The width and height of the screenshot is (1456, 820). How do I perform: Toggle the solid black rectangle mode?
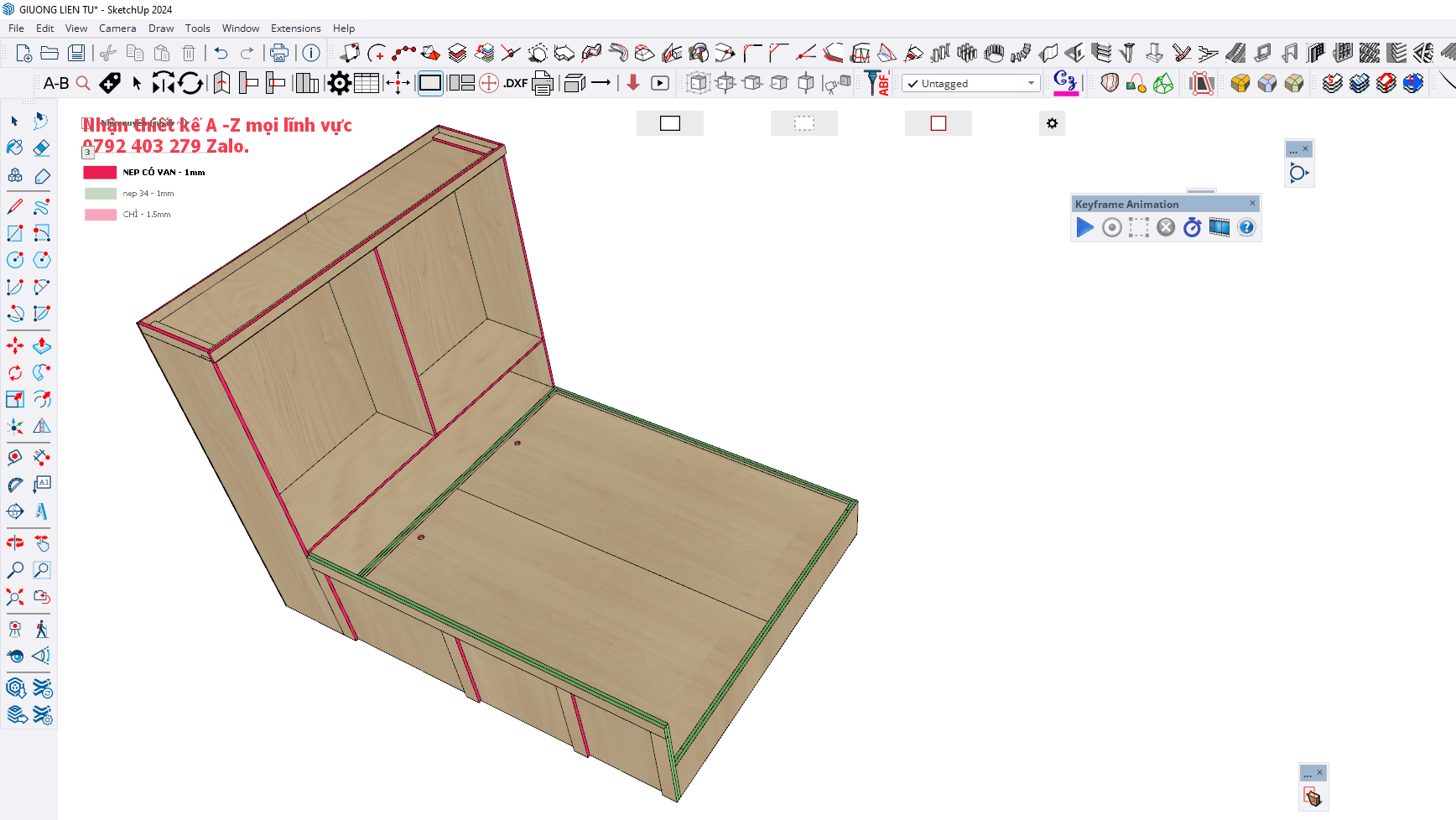tap(669, 123)
